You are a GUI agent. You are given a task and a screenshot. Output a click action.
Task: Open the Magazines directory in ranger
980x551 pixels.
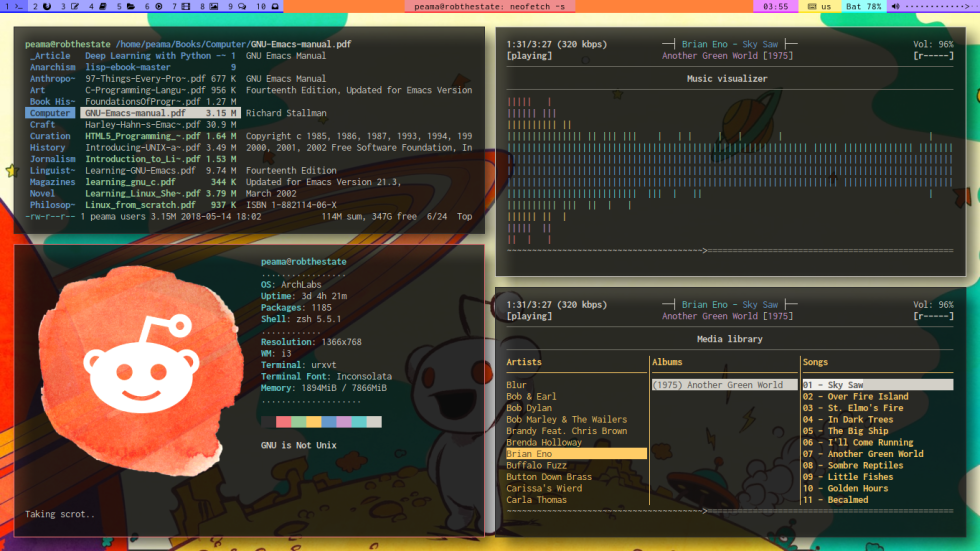[x=52, y=182]
